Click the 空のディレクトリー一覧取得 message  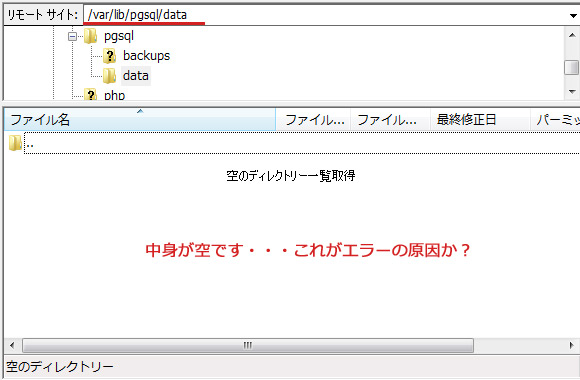pos(291,175)
